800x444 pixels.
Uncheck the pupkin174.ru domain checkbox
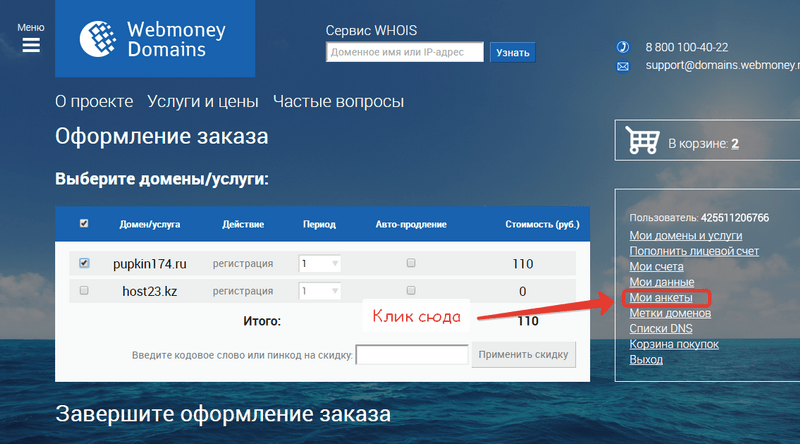coord(84,263)
